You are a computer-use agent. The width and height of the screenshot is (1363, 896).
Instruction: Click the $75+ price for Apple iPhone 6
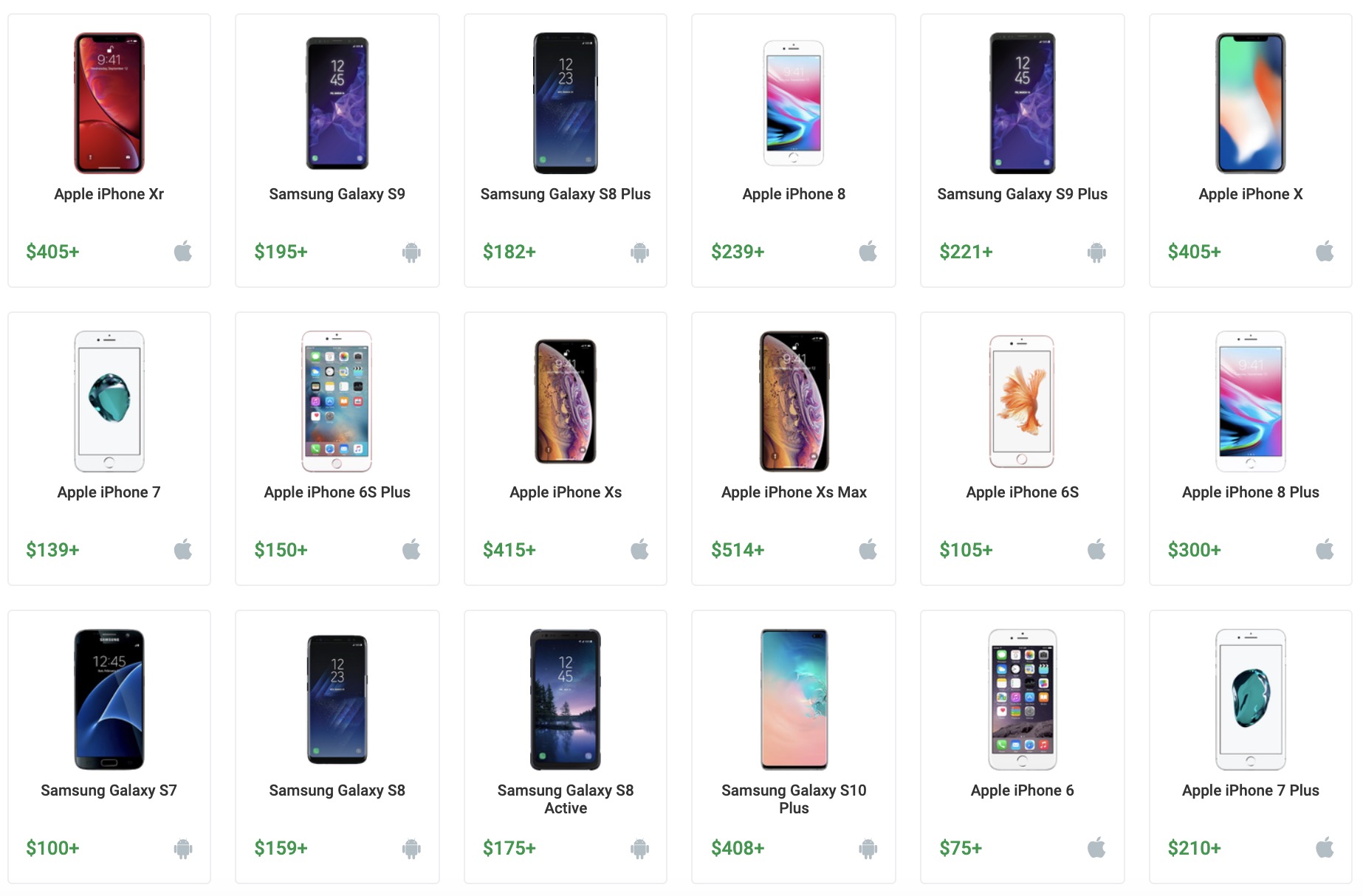click(959, 848)
